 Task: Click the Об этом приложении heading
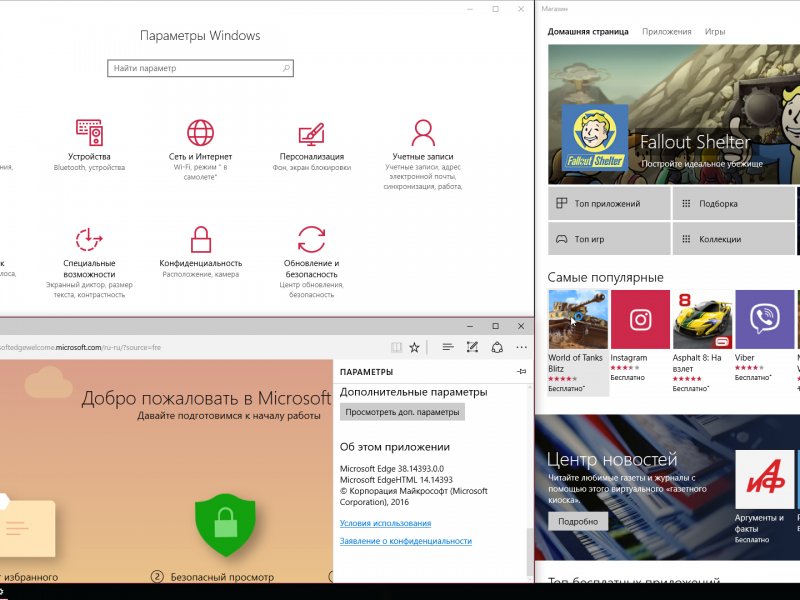click(x=395, y=447)
